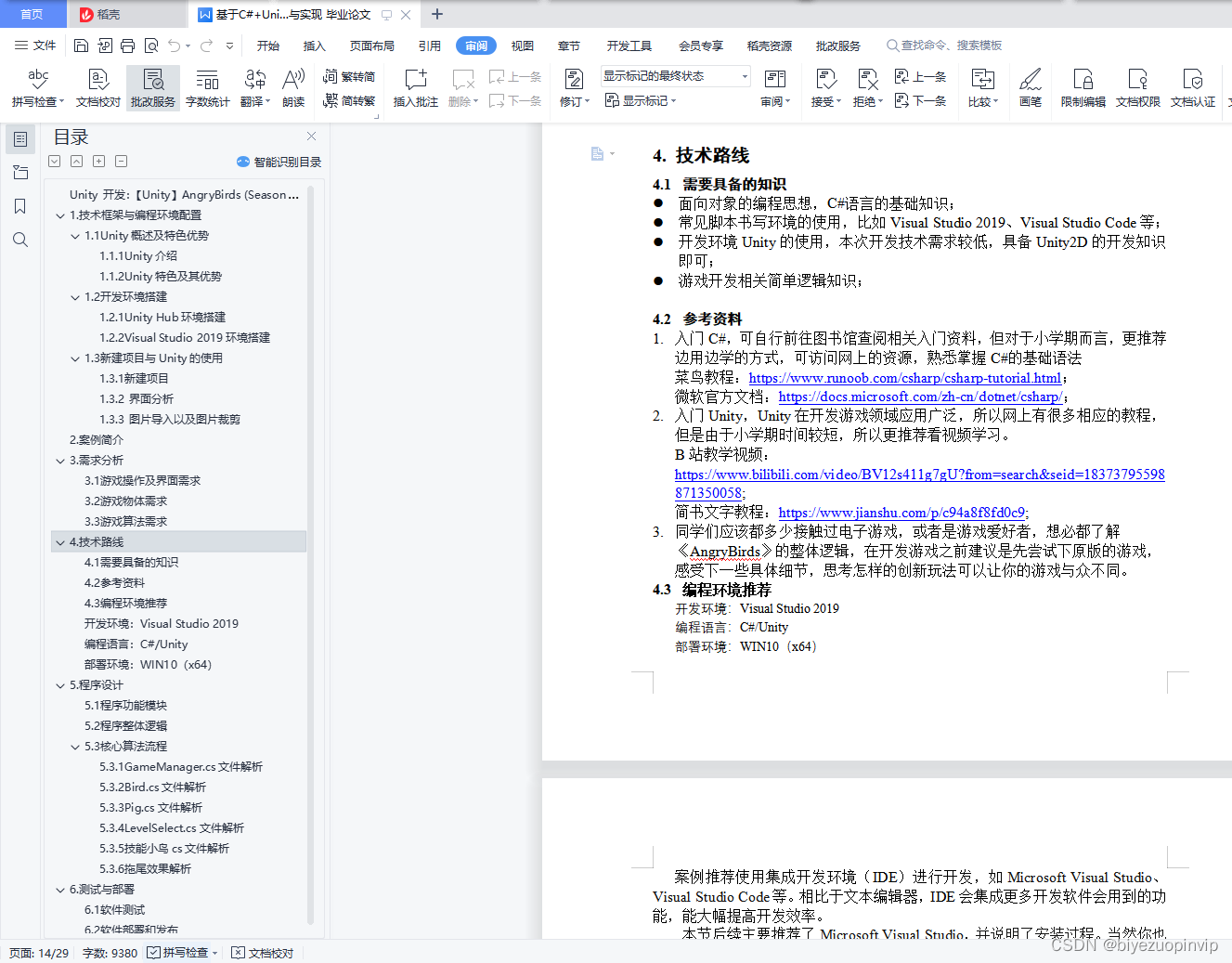Click the outline panel vertical scrollbar
This screenshot has height=963, width=1232.
tap(310, 553)
